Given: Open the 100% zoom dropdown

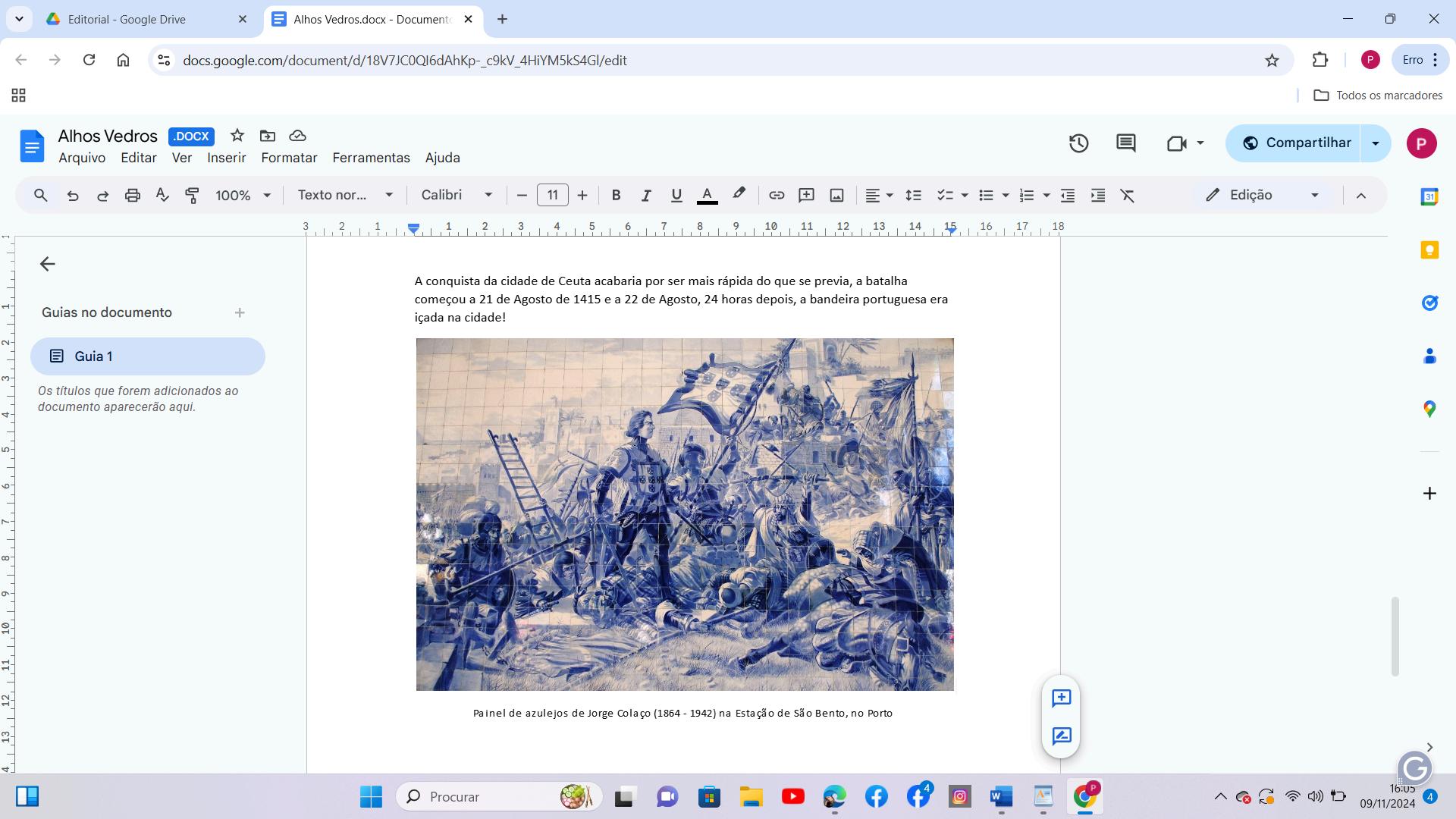Looking at the screenshot, I should (x=243, y=196).
